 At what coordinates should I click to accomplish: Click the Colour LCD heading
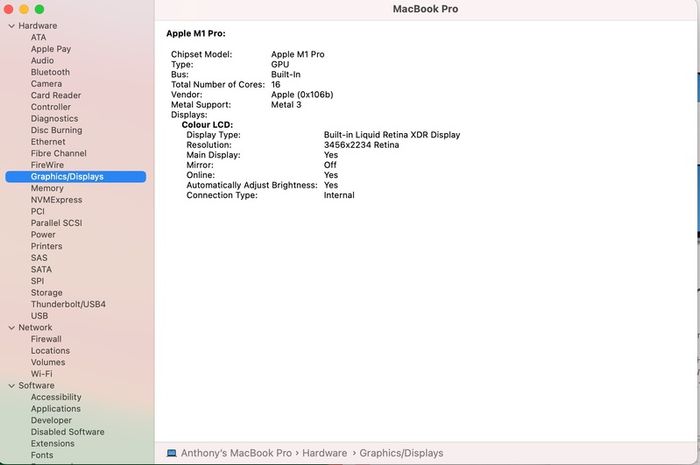[x=207, y=125]
